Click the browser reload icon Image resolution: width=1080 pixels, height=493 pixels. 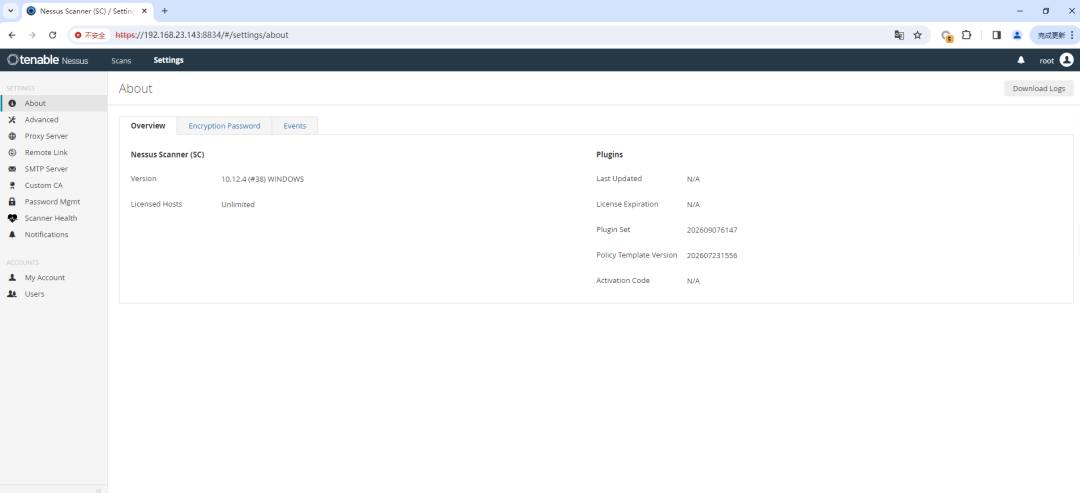click(x=52, y=35)
